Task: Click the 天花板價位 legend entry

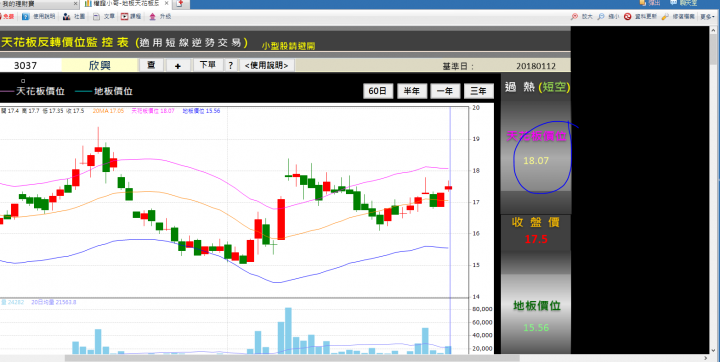Action: pos(32,91)
